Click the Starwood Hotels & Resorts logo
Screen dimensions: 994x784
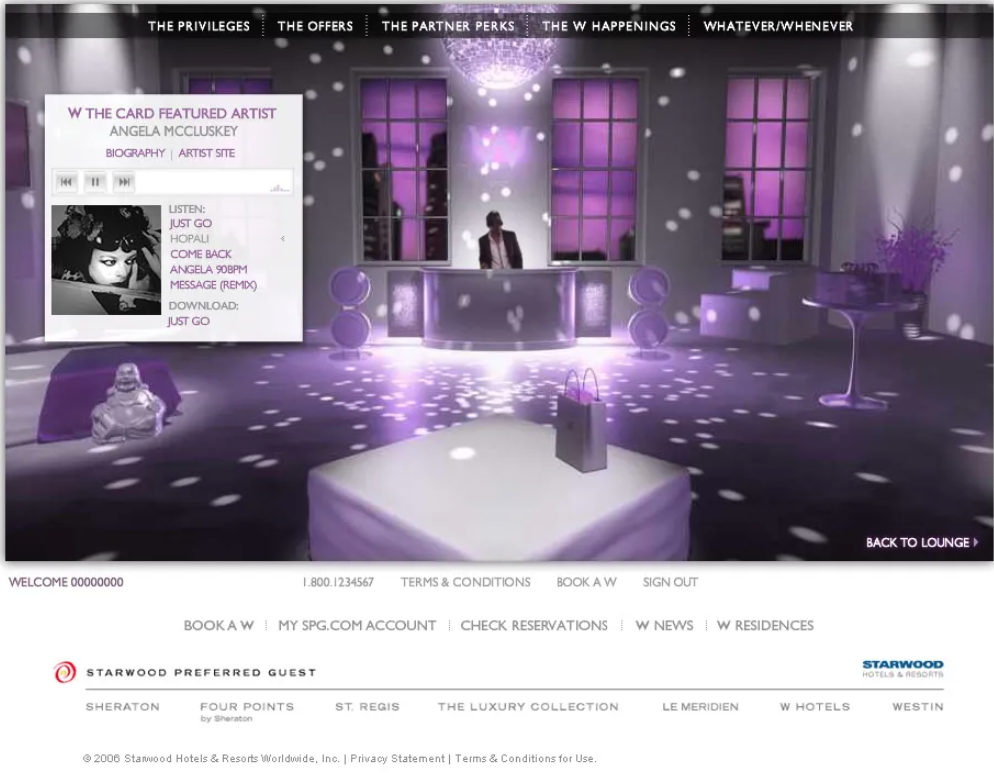(901, 666)
